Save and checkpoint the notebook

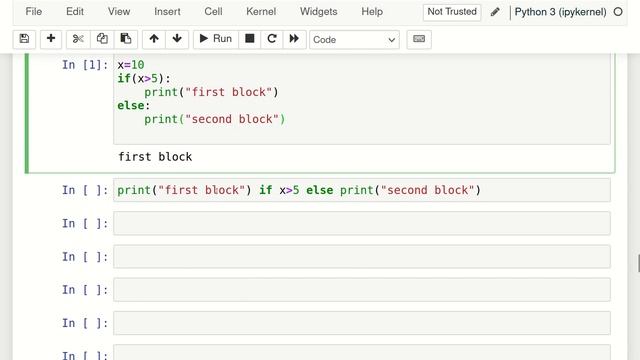coord(24,39)
